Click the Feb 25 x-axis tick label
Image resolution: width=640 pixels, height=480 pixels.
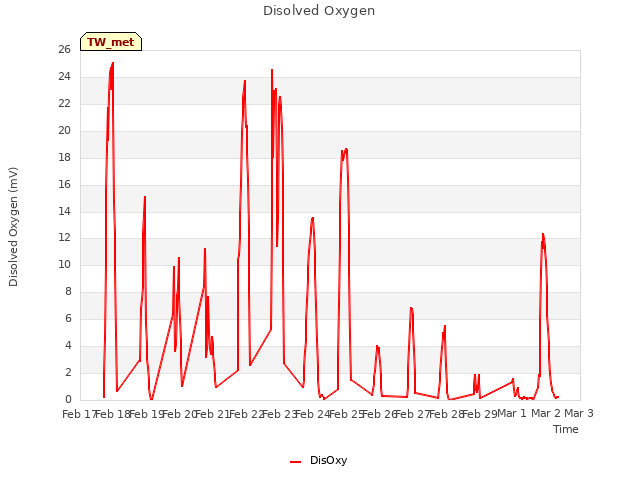346,414
